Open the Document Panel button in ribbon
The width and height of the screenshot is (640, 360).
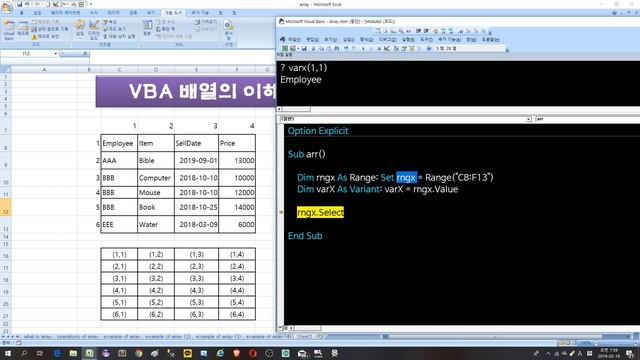tap(229, 29)
